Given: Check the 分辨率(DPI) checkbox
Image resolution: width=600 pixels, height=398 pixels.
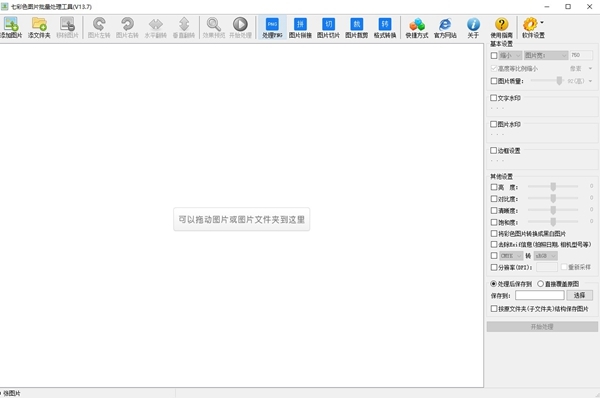Looking at the screenshot, I should (494, 267).
